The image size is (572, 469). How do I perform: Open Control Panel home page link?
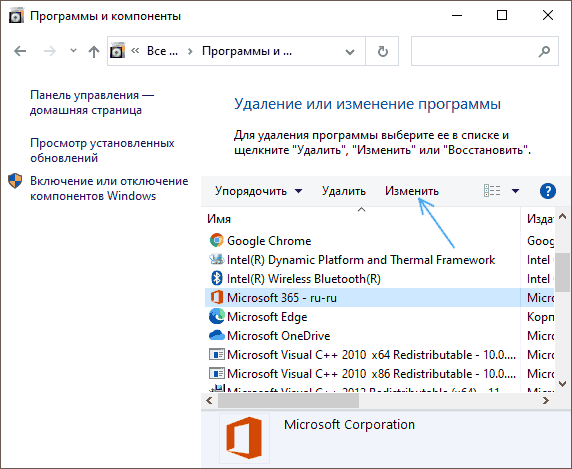(92, 102)
